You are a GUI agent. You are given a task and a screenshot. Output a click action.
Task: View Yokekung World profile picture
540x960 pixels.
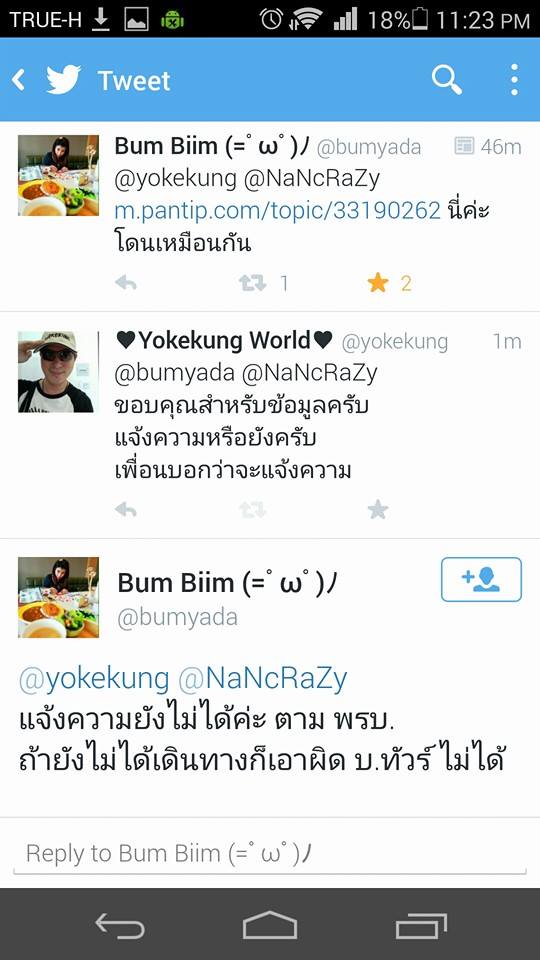[58, 372]
